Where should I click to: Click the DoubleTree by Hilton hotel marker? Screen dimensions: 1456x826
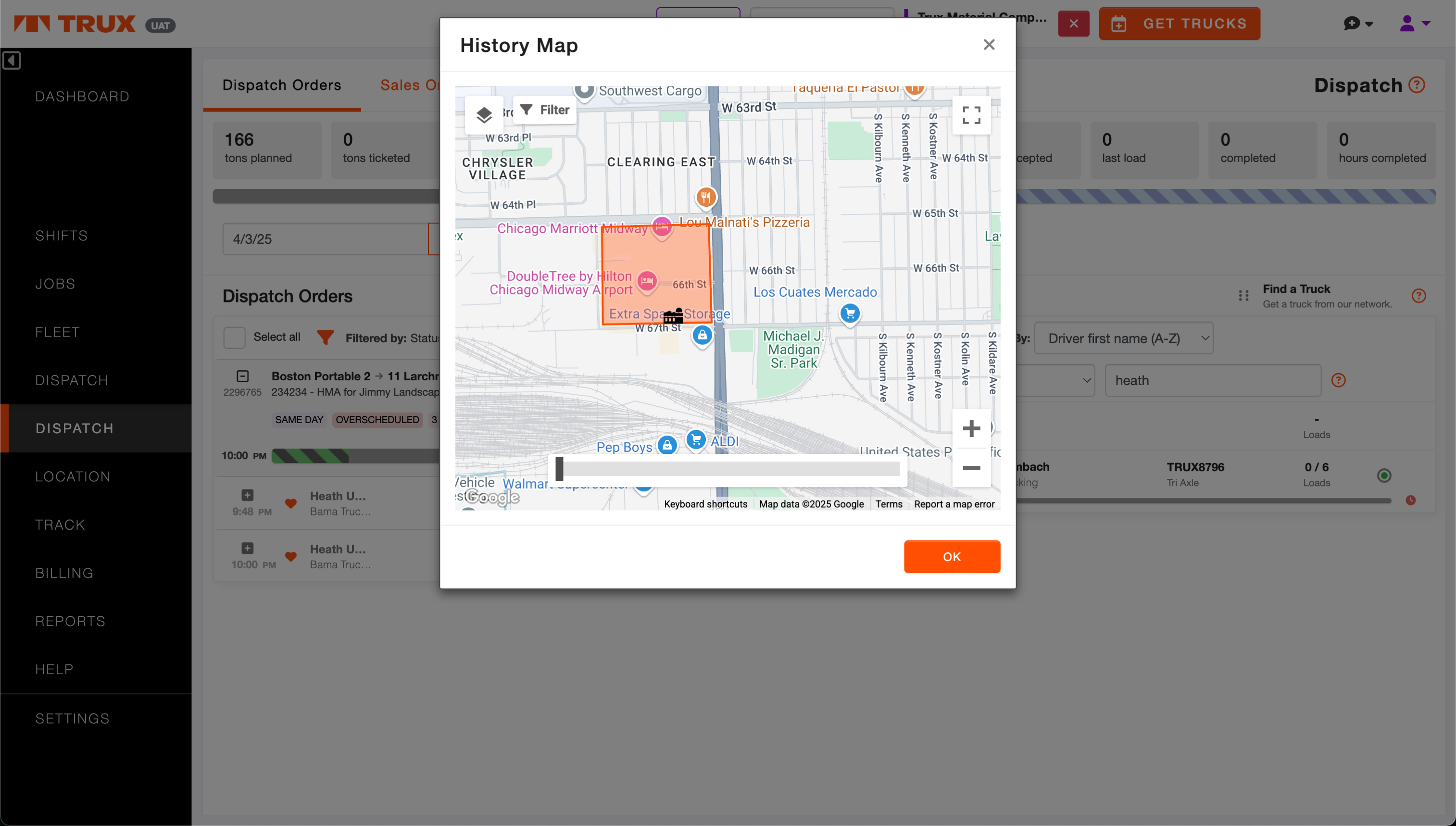pyautogui.click(x=647, y=281)
